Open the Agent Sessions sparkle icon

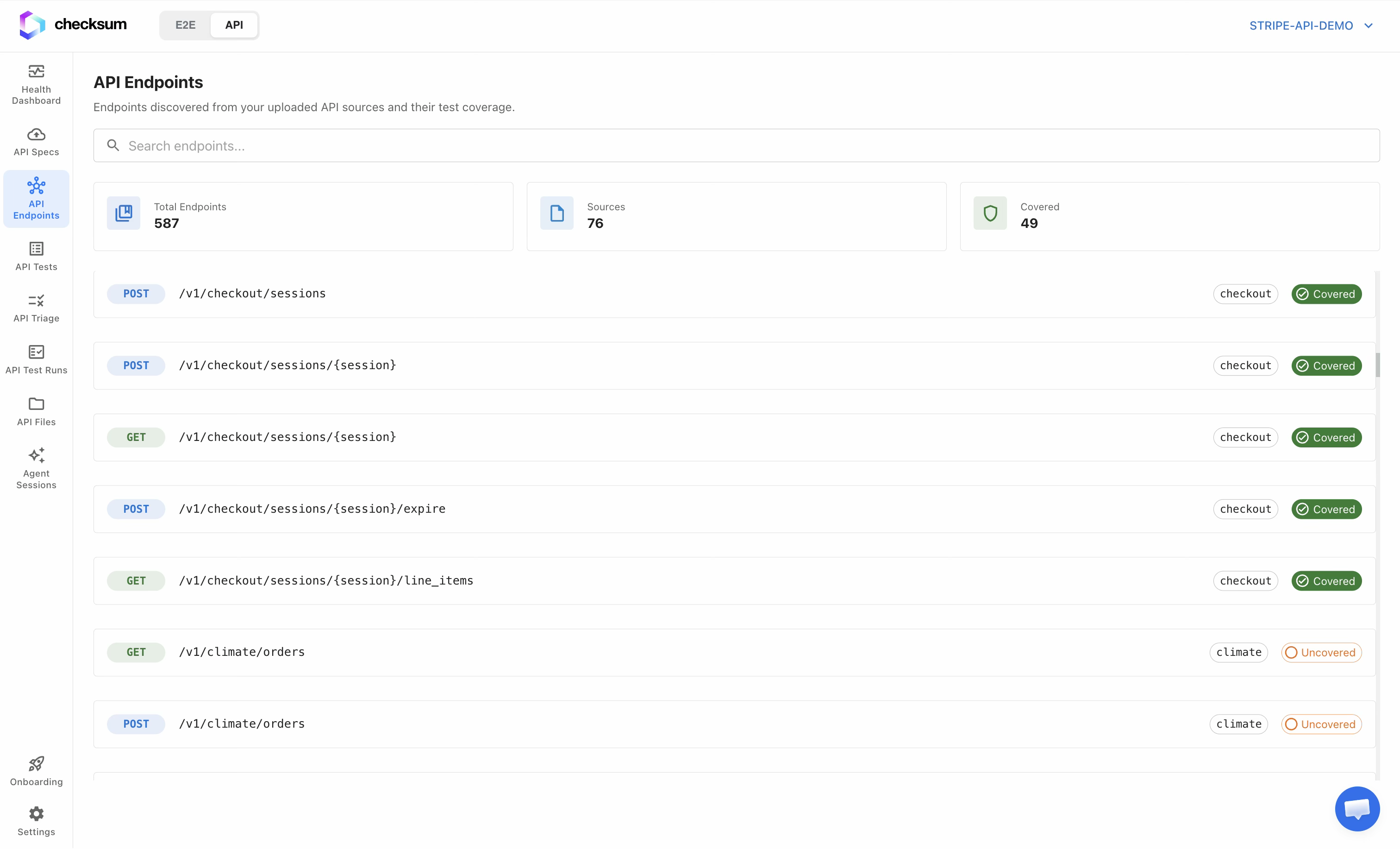[x=37, y=455]
